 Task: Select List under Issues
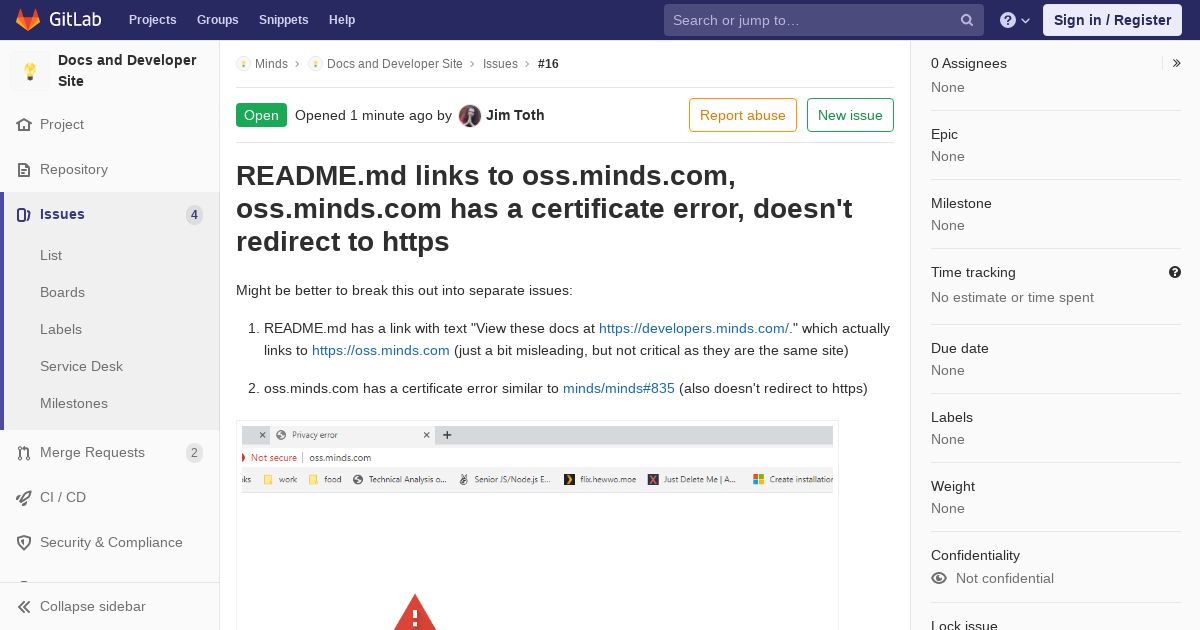(51, 256)
